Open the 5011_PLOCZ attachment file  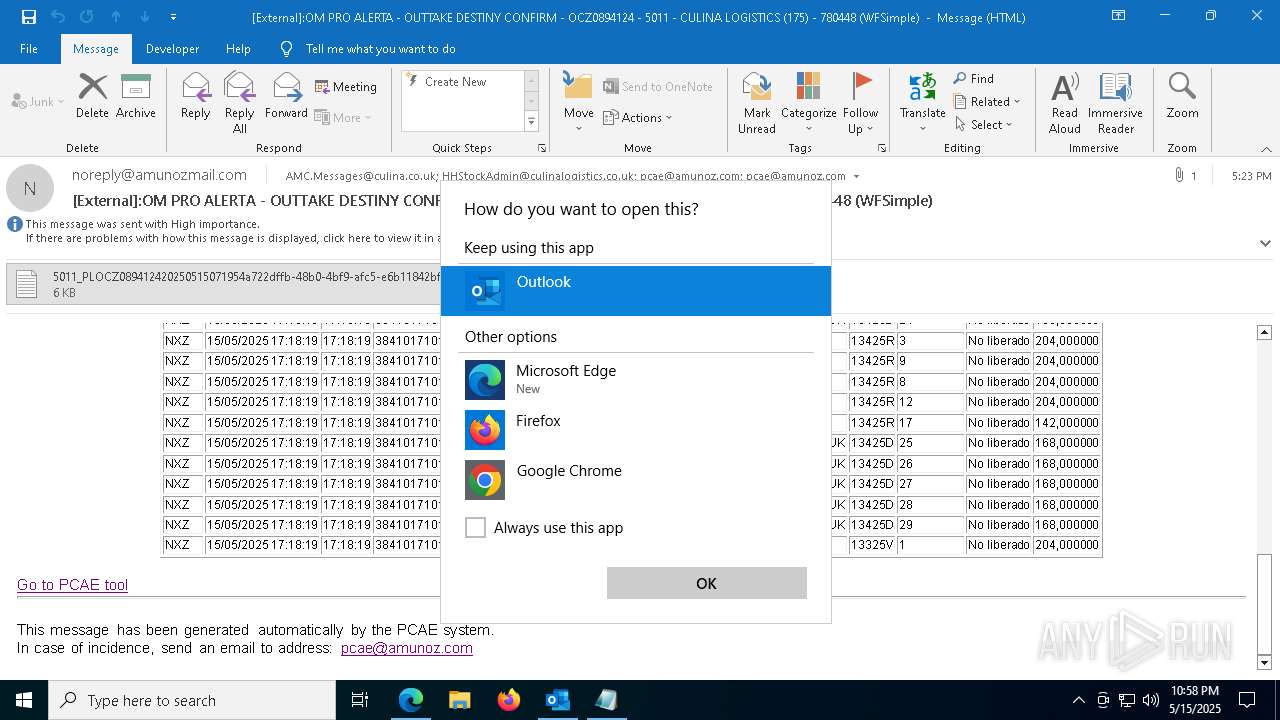pyautogui.click(x=222, y=284)
